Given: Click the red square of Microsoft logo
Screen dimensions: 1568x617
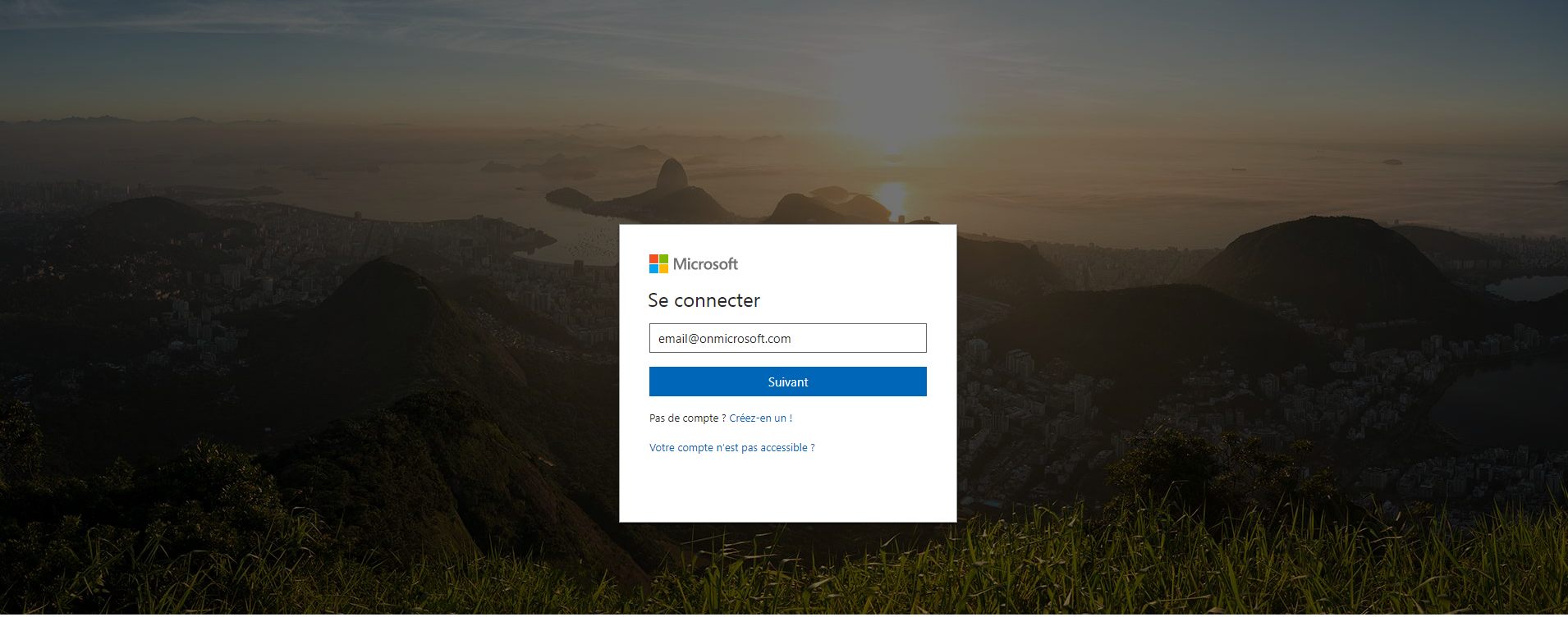Looking at the screenshot, I should 653,258.
